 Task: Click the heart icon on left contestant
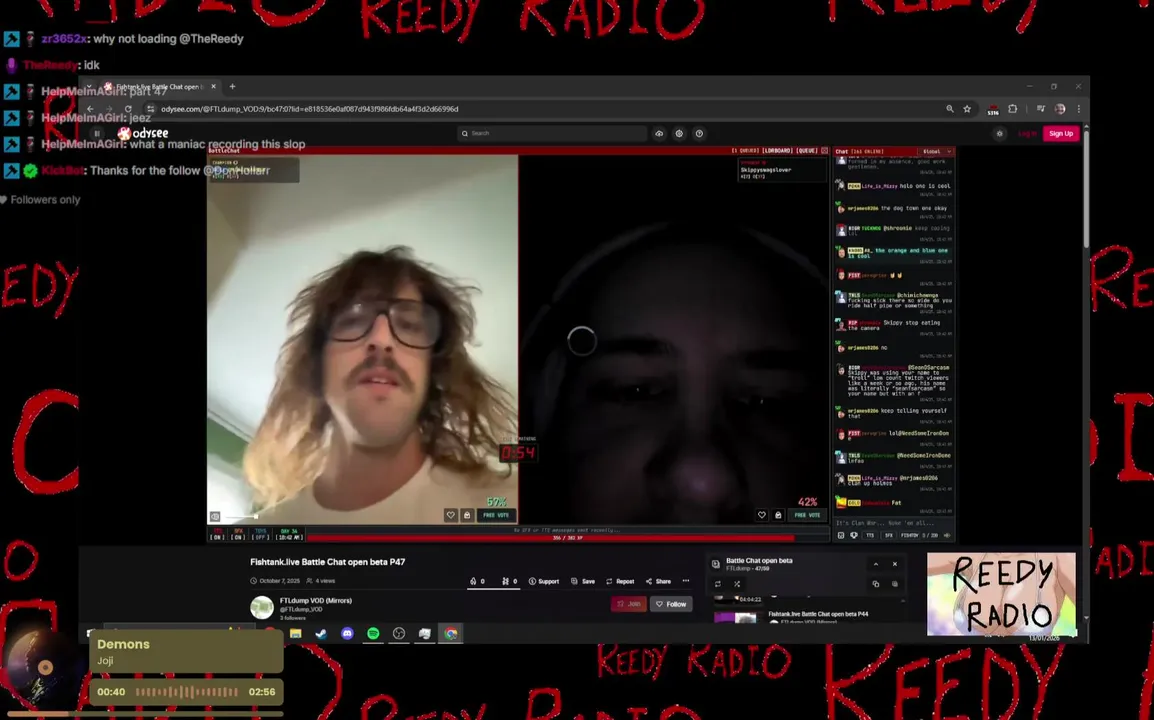click(450, 515)
